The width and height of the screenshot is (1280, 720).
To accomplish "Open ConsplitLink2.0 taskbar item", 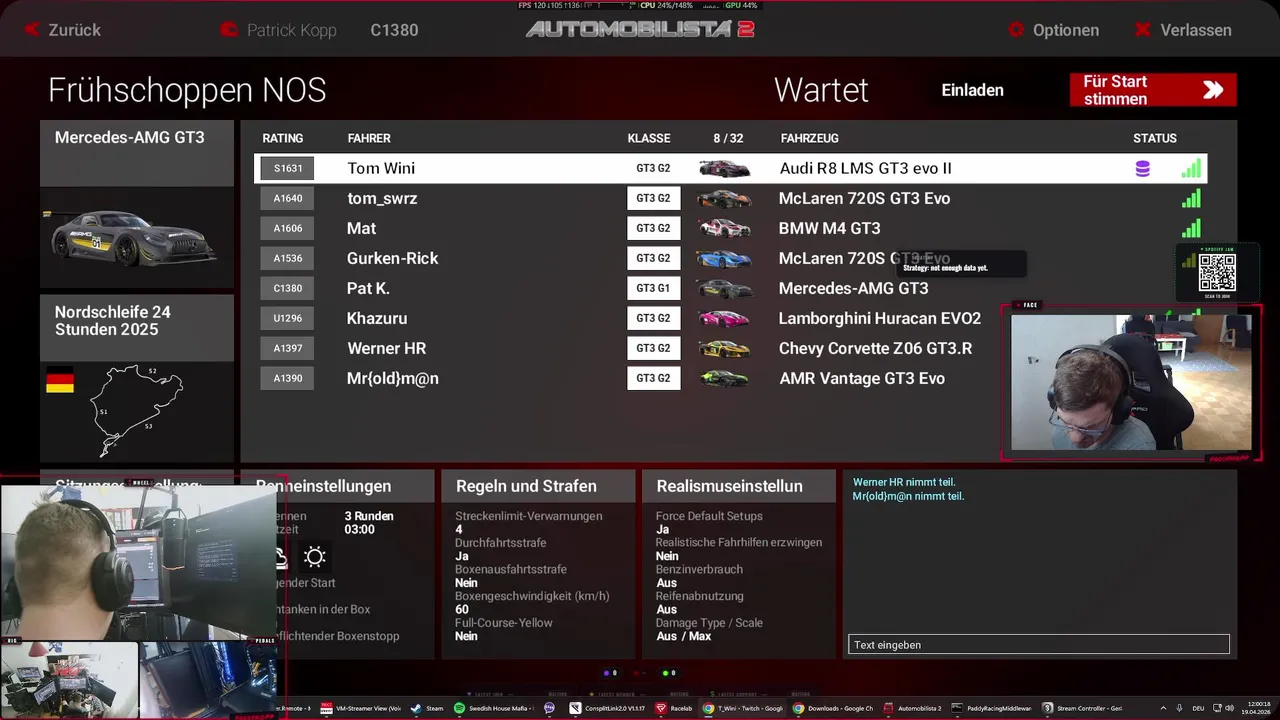I will click(x=608, y=708).
